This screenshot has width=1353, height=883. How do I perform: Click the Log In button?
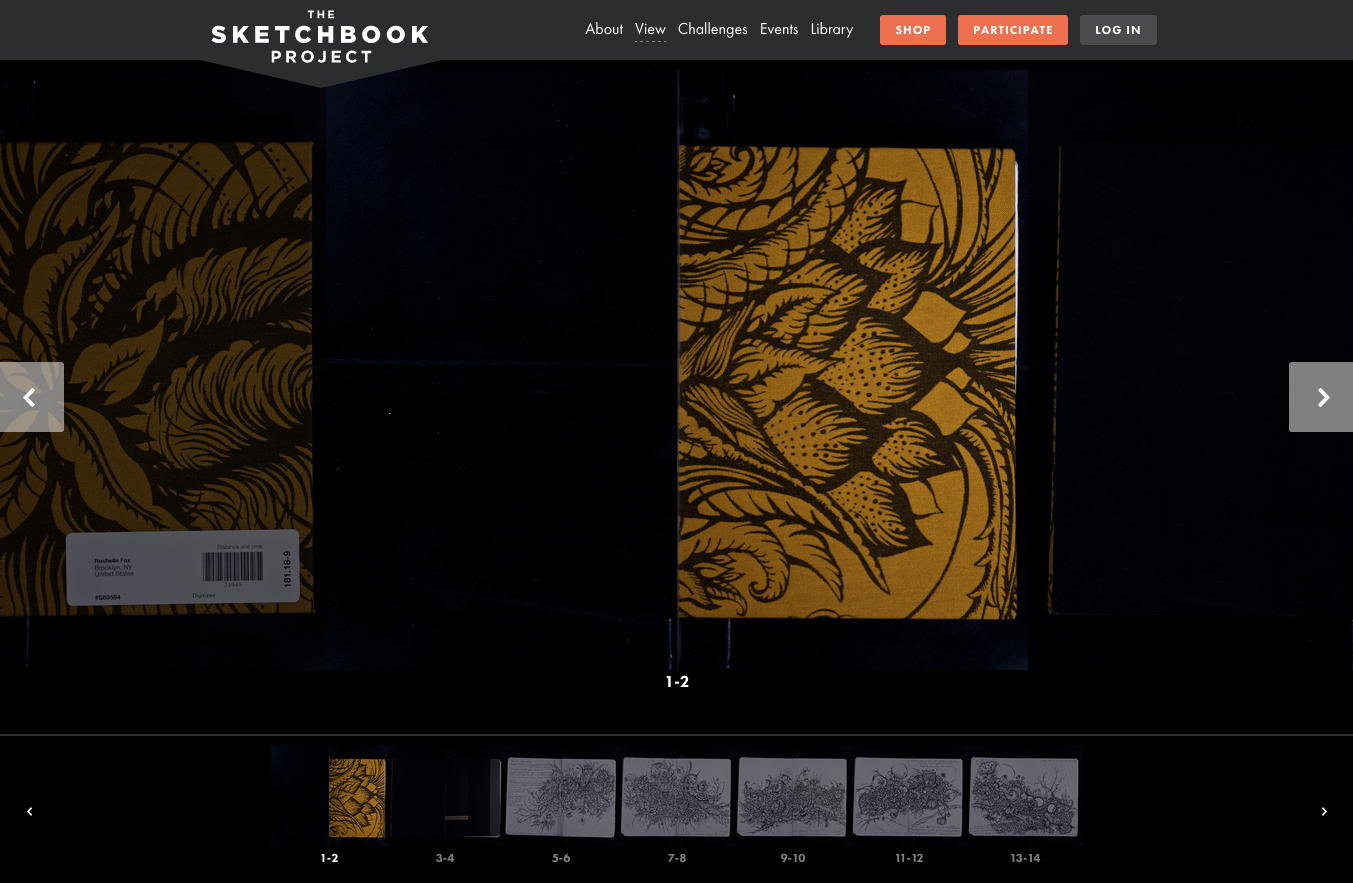pos(1118,30)
